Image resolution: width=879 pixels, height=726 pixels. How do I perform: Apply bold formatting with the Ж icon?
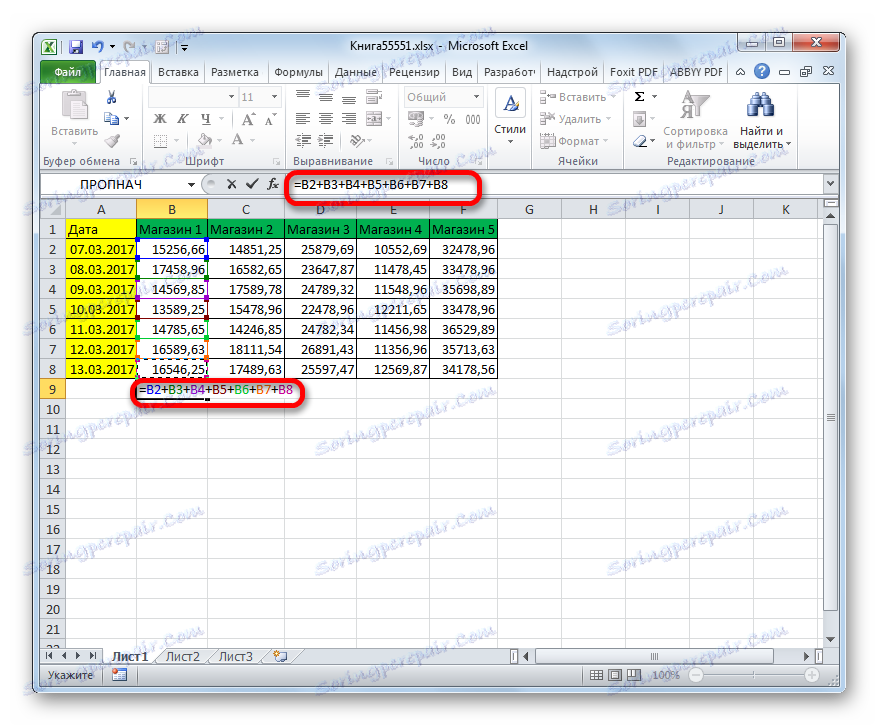click(159, 119)
